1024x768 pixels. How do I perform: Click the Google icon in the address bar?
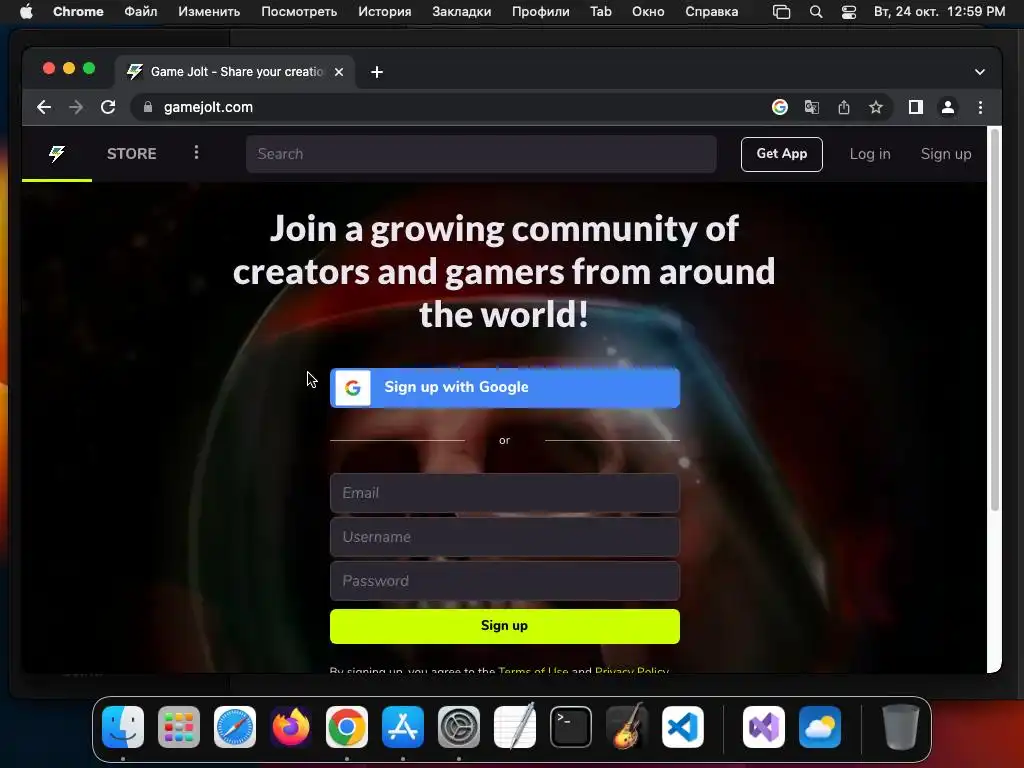780,107
